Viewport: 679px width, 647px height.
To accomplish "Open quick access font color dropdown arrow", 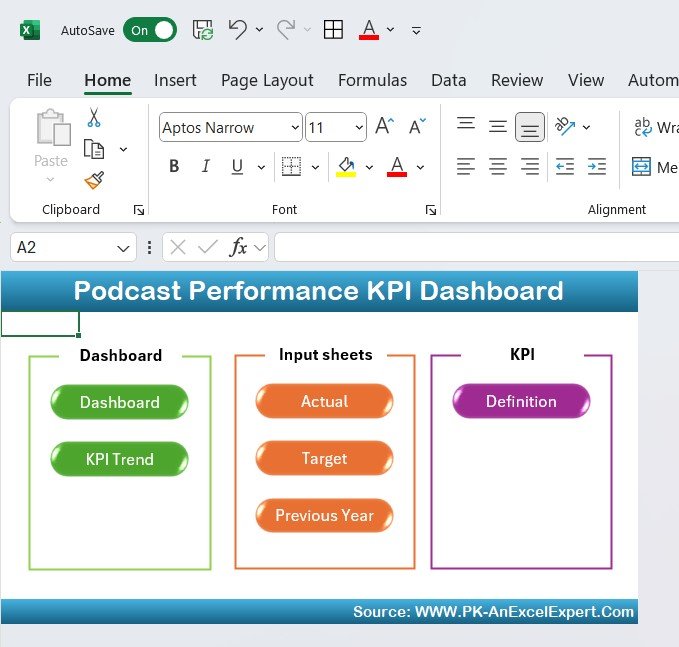I will 391,29.
